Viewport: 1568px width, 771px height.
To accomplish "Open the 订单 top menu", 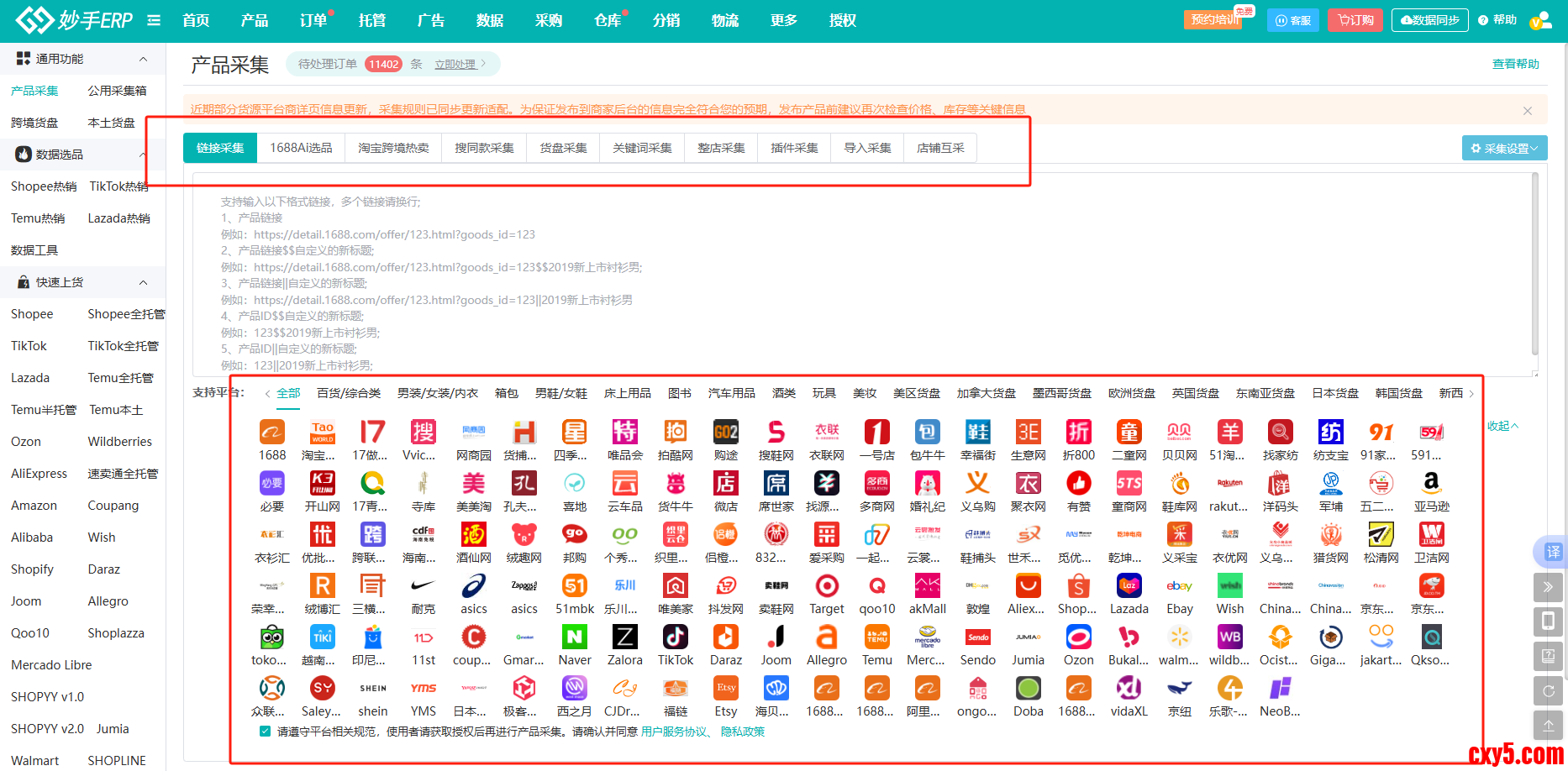I will coord(313,20).
